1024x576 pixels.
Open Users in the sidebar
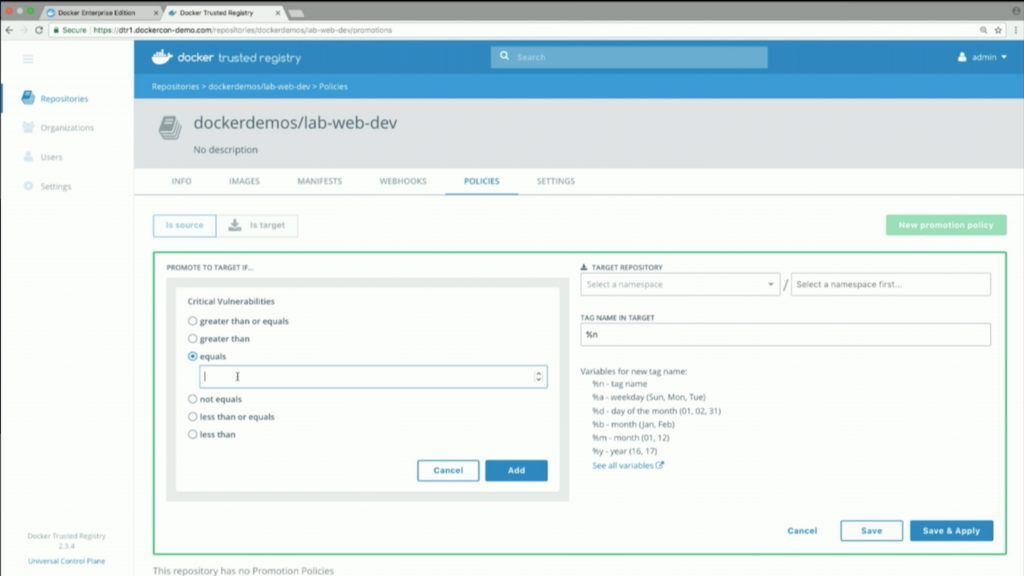(52, 157)
